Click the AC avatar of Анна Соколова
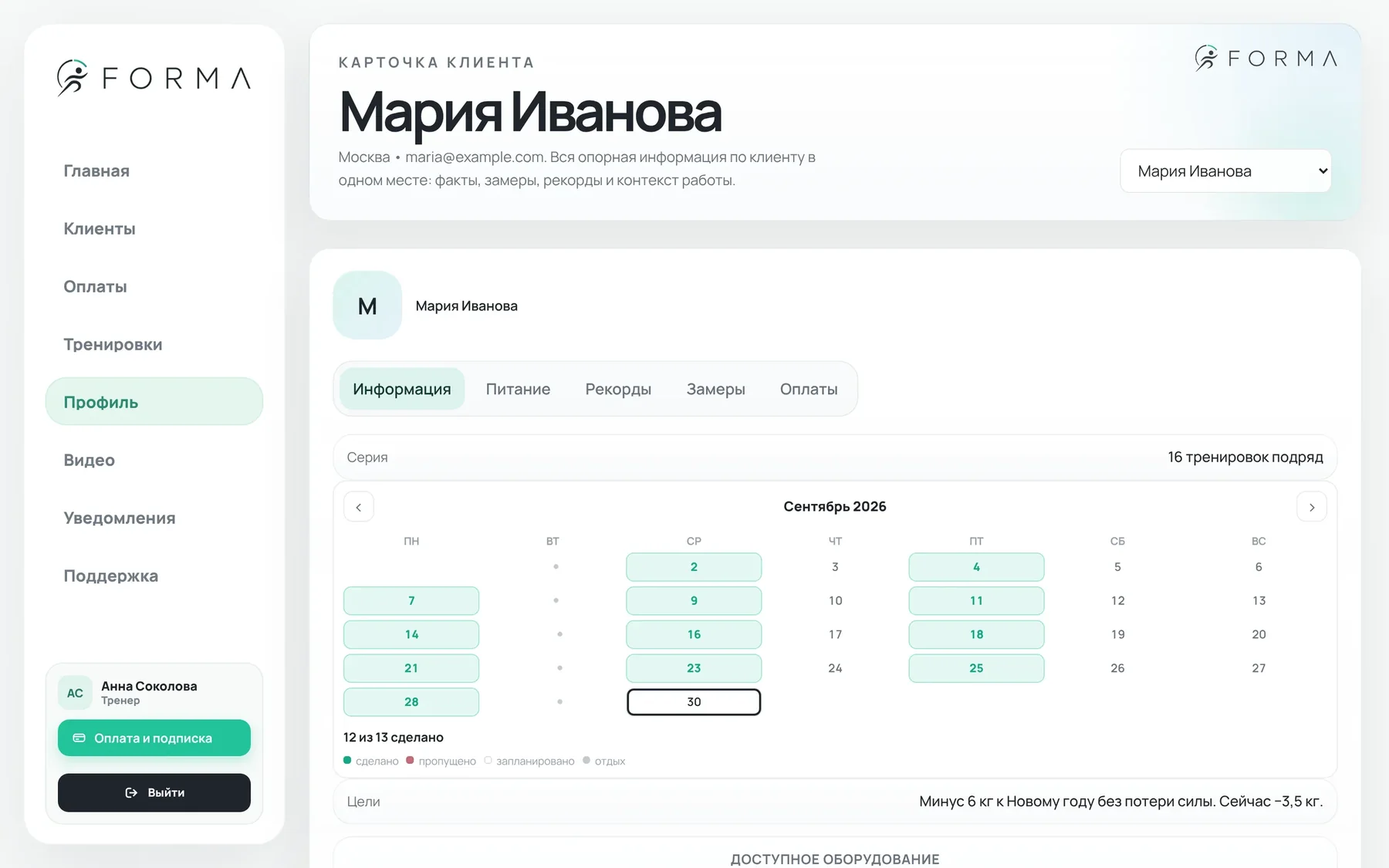Image resolution: width=1389 pixels, height=868 pixels. 75,693
